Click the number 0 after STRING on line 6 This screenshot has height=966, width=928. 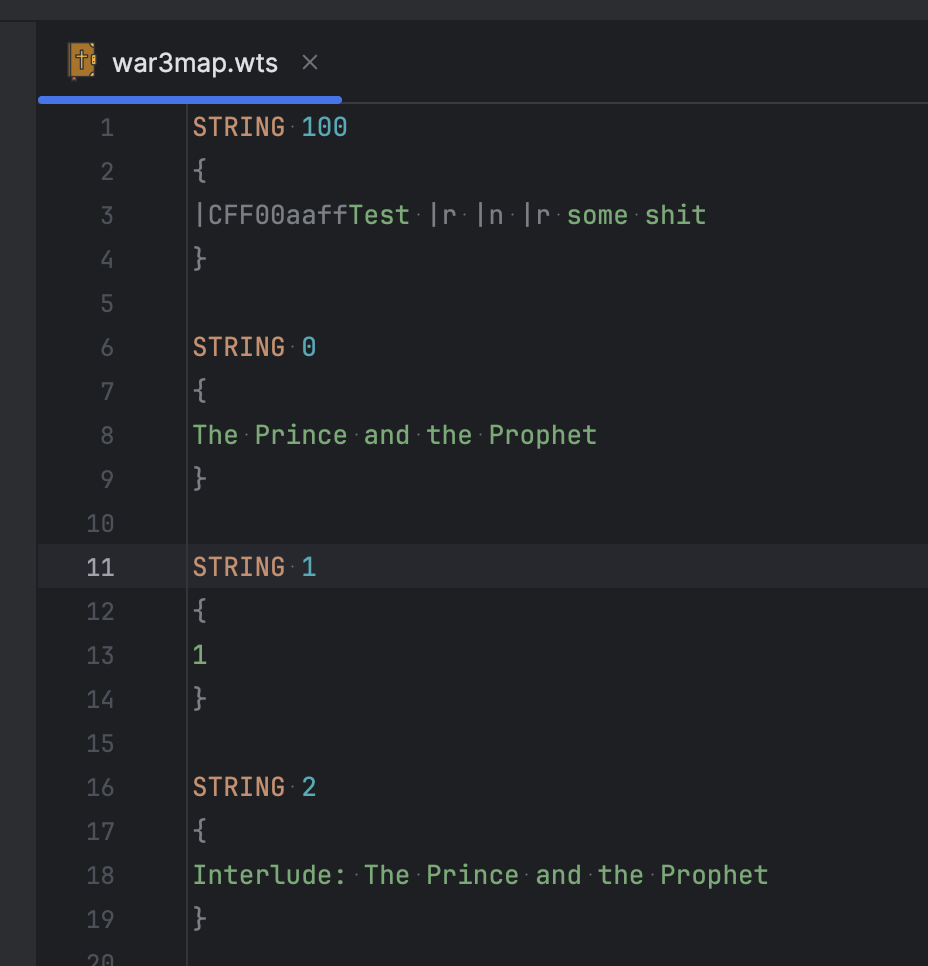coord(309,348)
